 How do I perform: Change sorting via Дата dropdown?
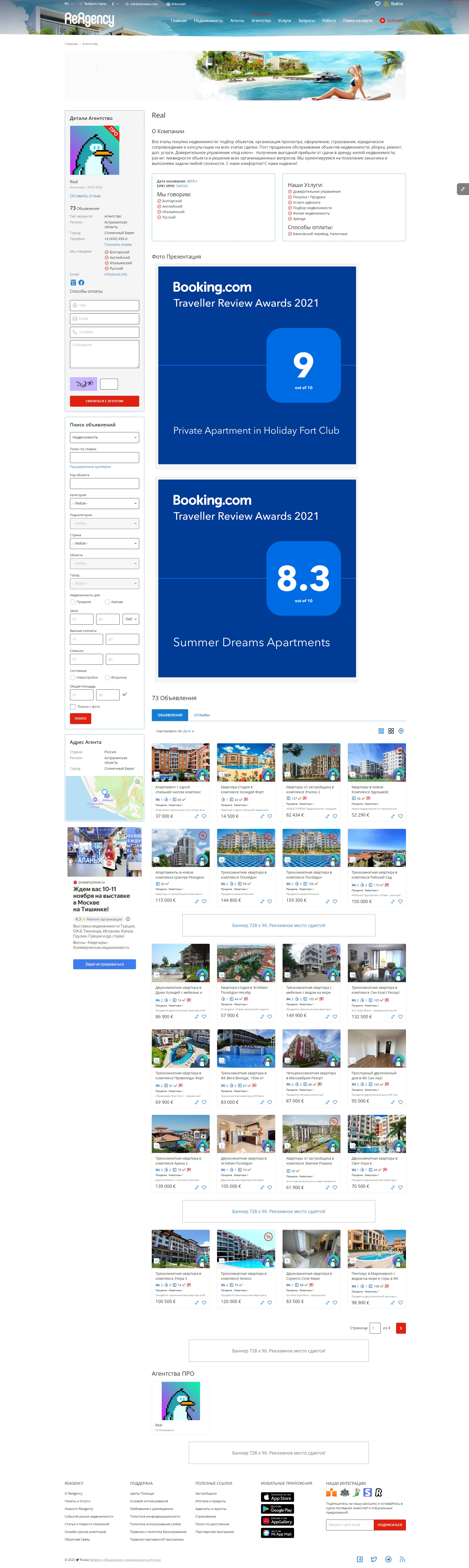tap(189, 731)
